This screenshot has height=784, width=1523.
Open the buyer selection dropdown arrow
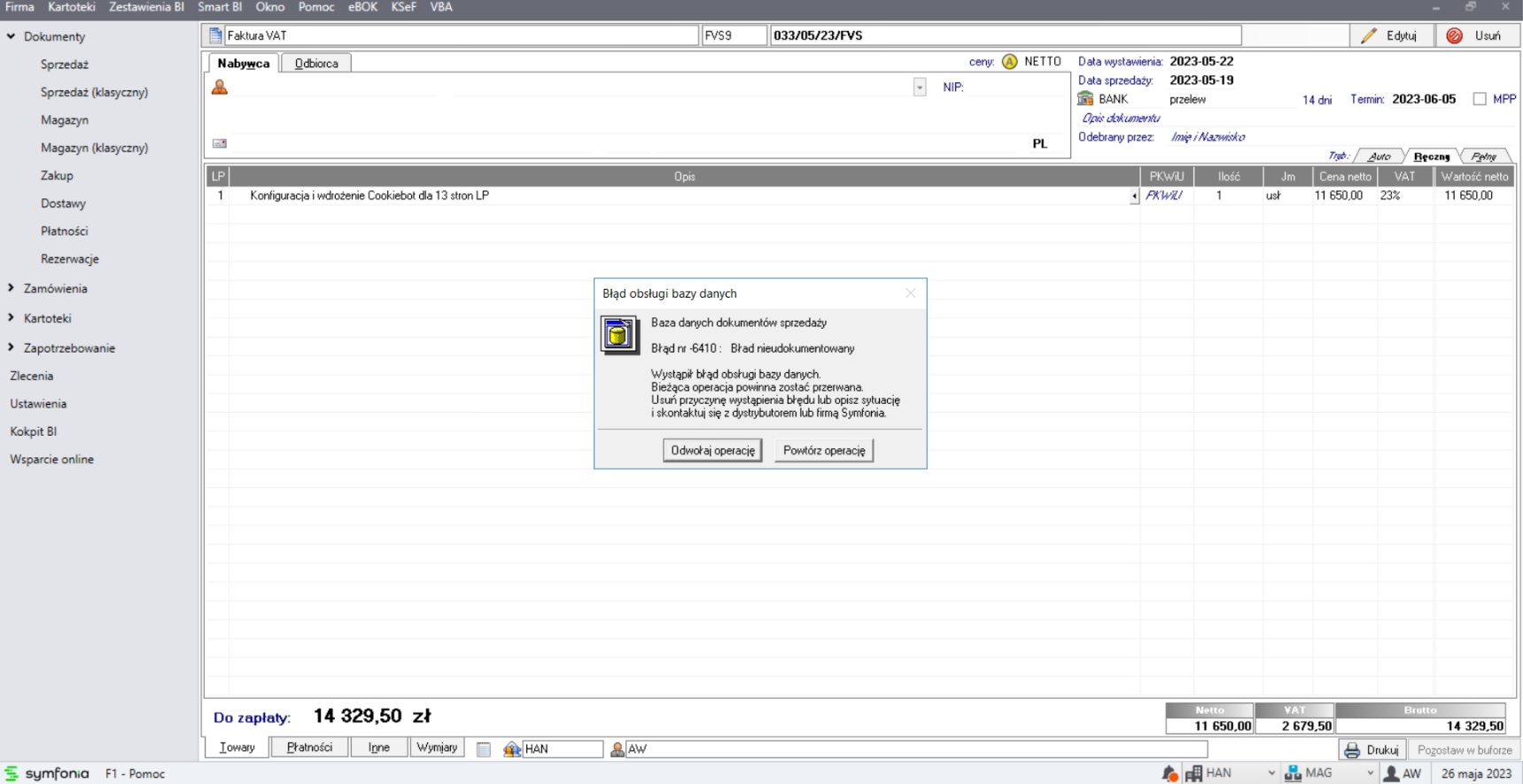click(x=920, y=88)
